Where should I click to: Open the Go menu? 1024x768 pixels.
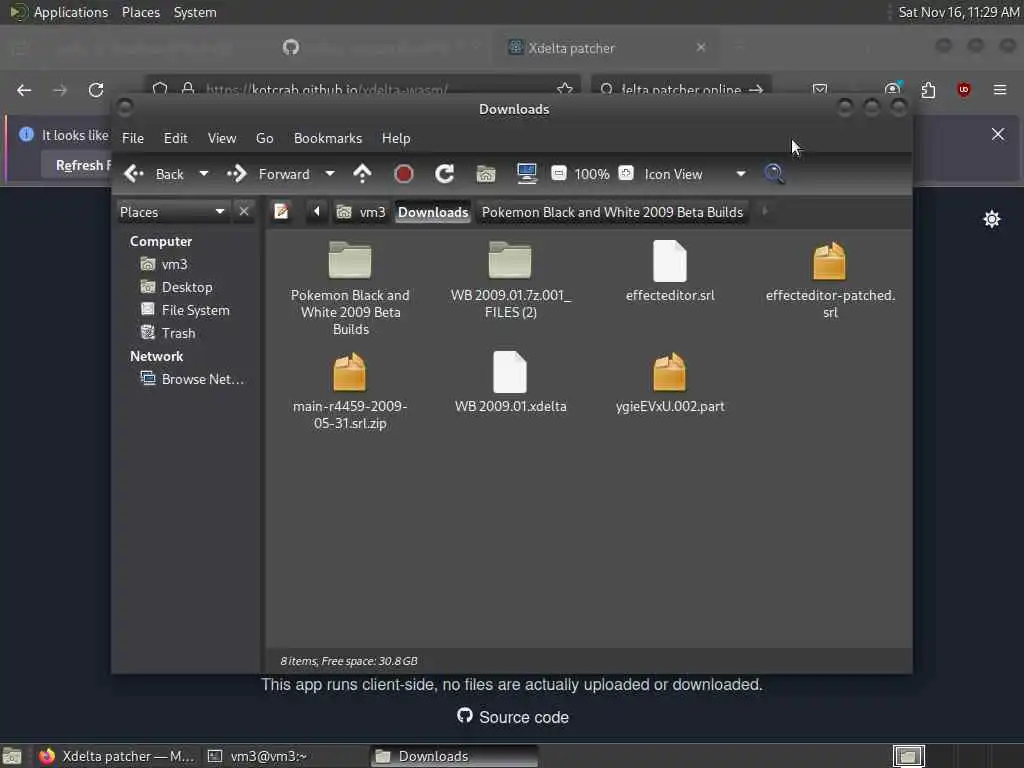coord(264,138)
